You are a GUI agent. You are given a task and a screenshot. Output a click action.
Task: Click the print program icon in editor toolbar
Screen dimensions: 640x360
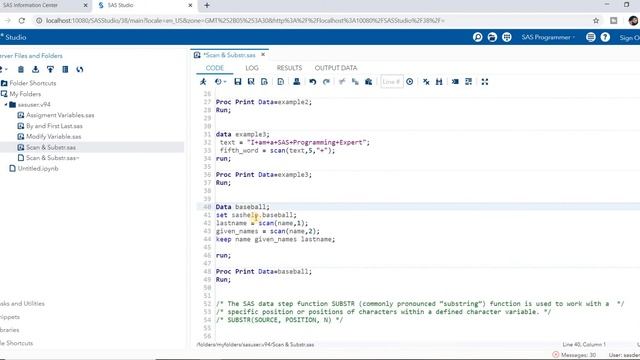297,82
